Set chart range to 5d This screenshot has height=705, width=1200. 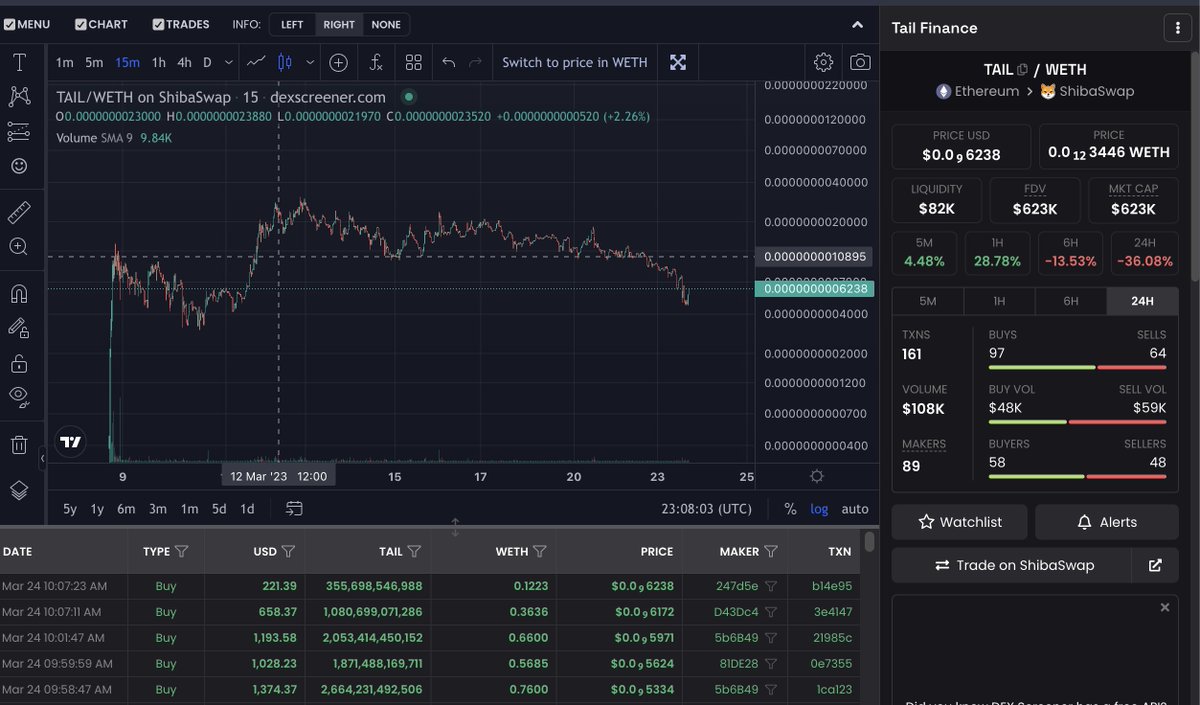click(218, 508)
